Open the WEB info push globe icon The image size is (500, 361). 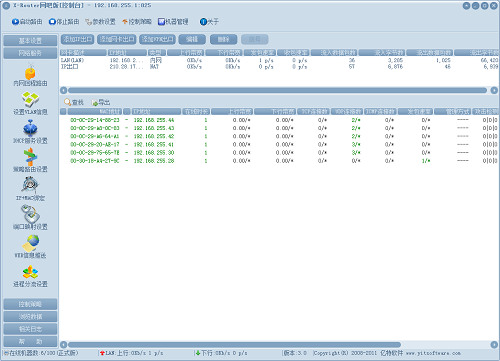tap(31, 243)
